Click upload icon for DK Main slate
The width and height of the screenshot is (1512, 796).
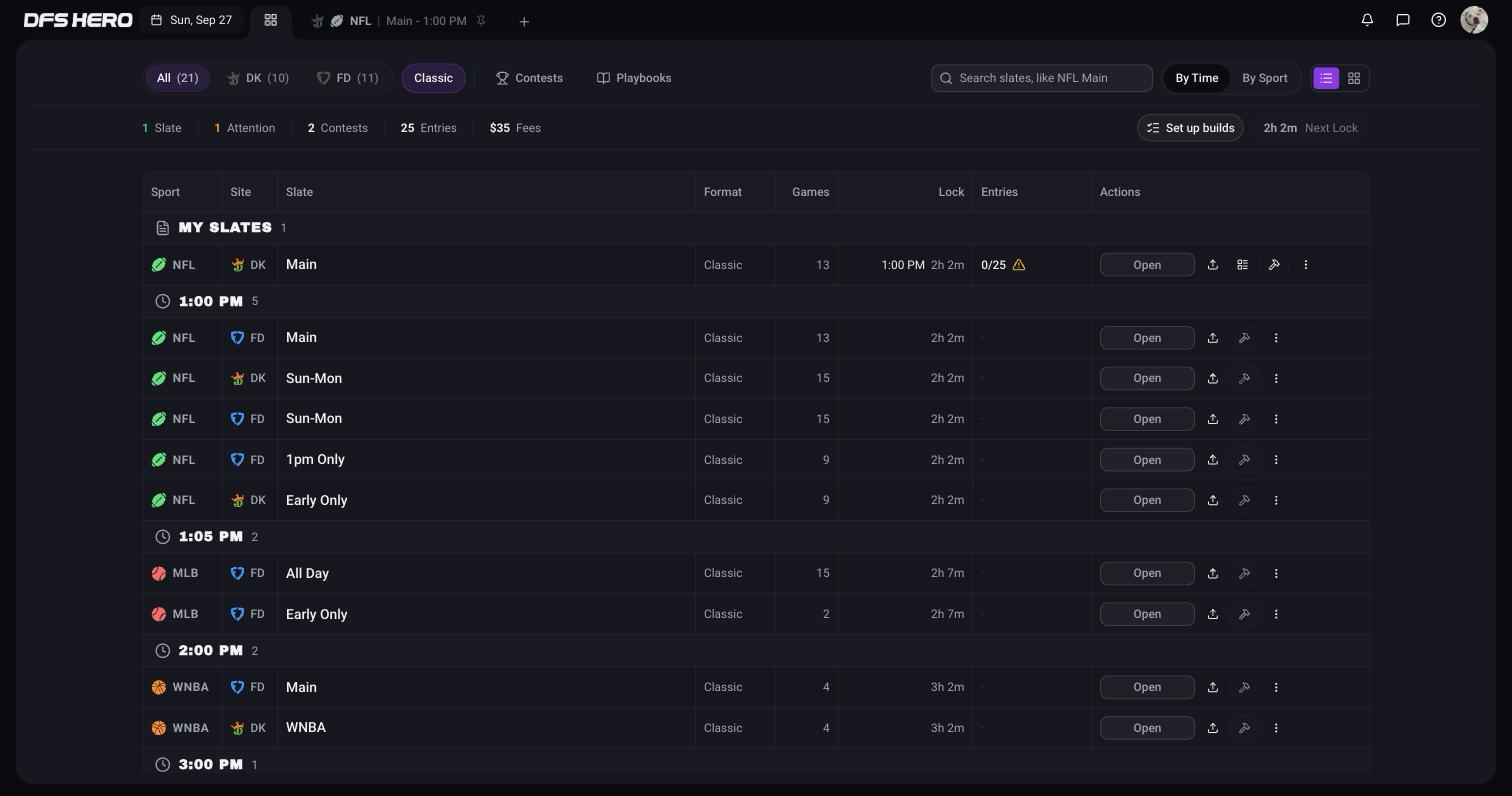(1213, 265)
